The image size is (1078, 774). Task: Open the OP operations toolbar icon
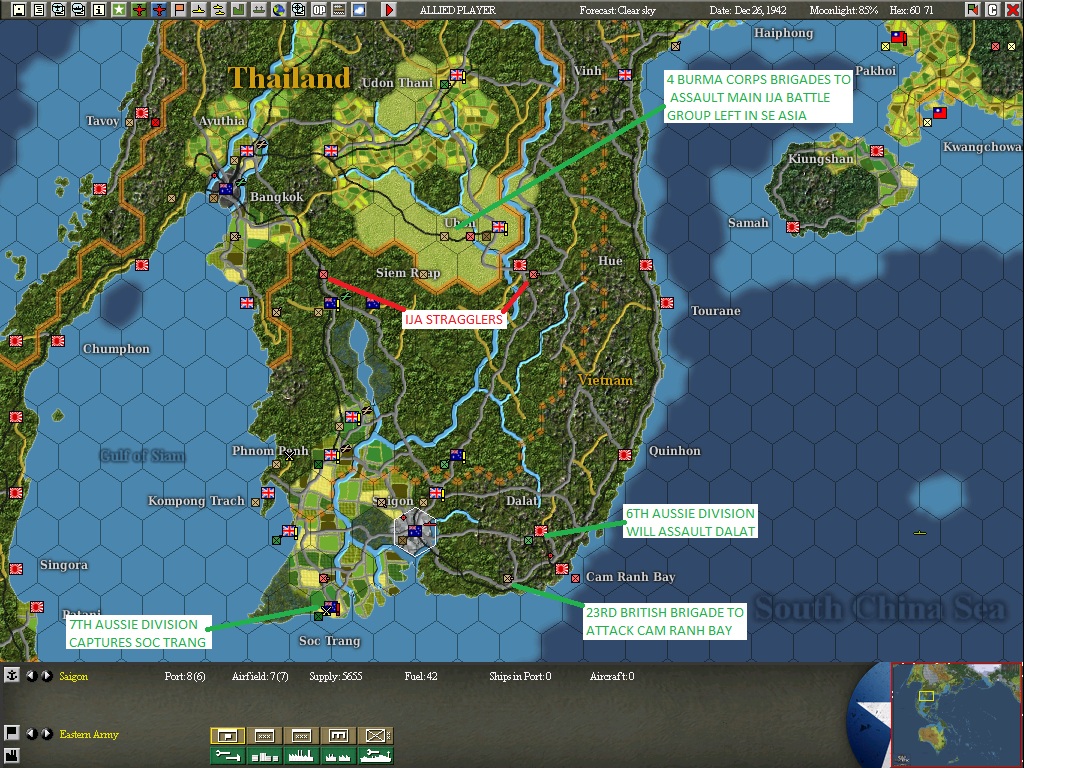click(x=319, y=10)
